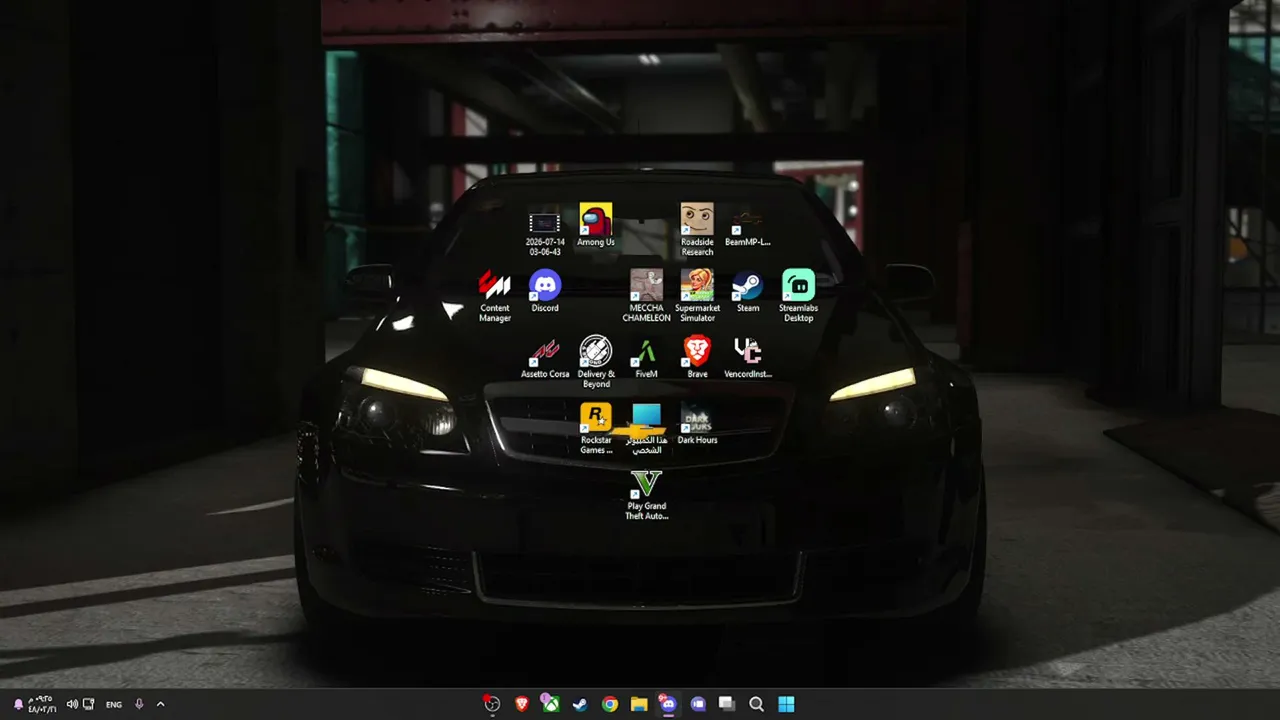Select the MECCHA CHAMELEON desktop icon
Image resolution: width=1280 pixels, height=720 pixels.
pos(646,295)
